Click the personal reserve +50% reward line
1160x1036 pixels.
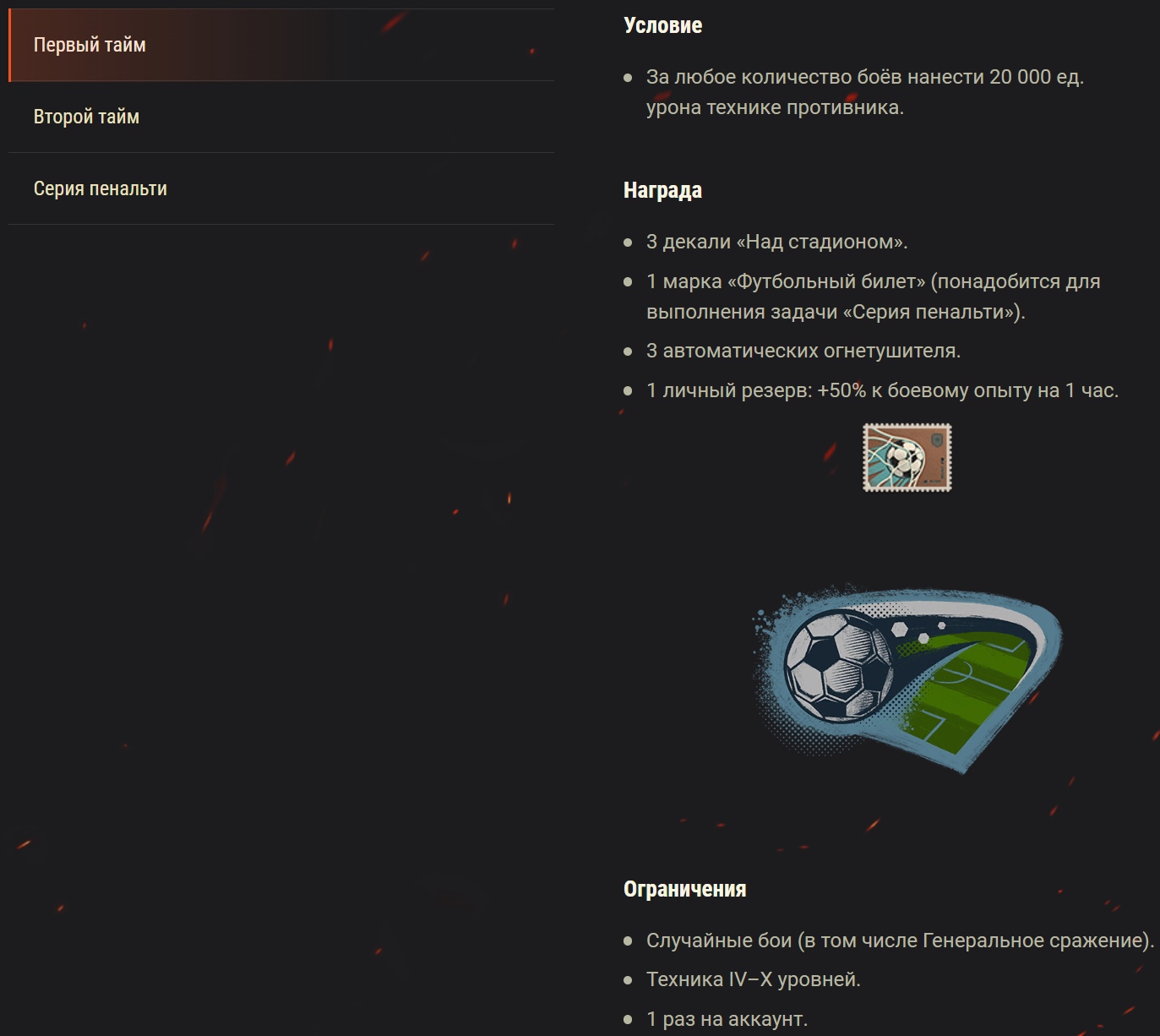click(882, 390)
